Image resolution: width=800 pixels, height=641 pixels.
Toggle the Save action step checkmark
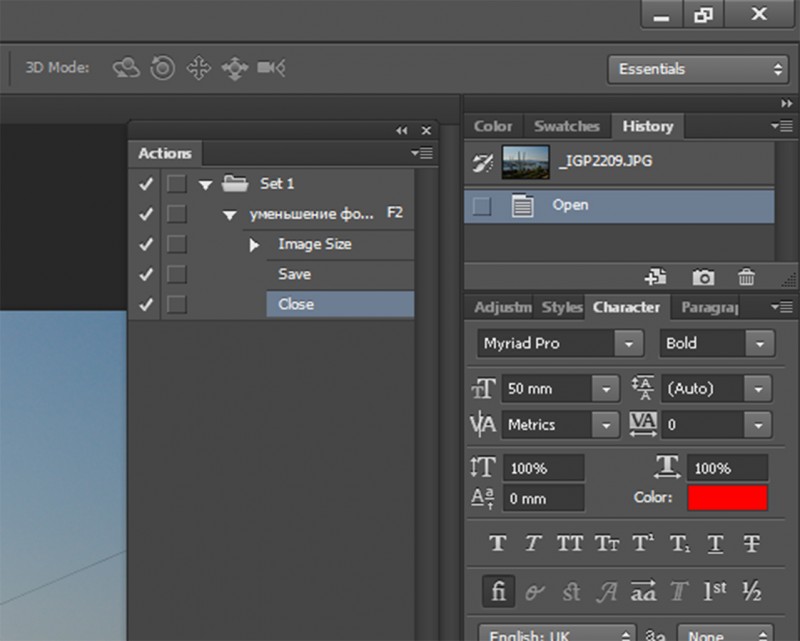tap(146, 274)
